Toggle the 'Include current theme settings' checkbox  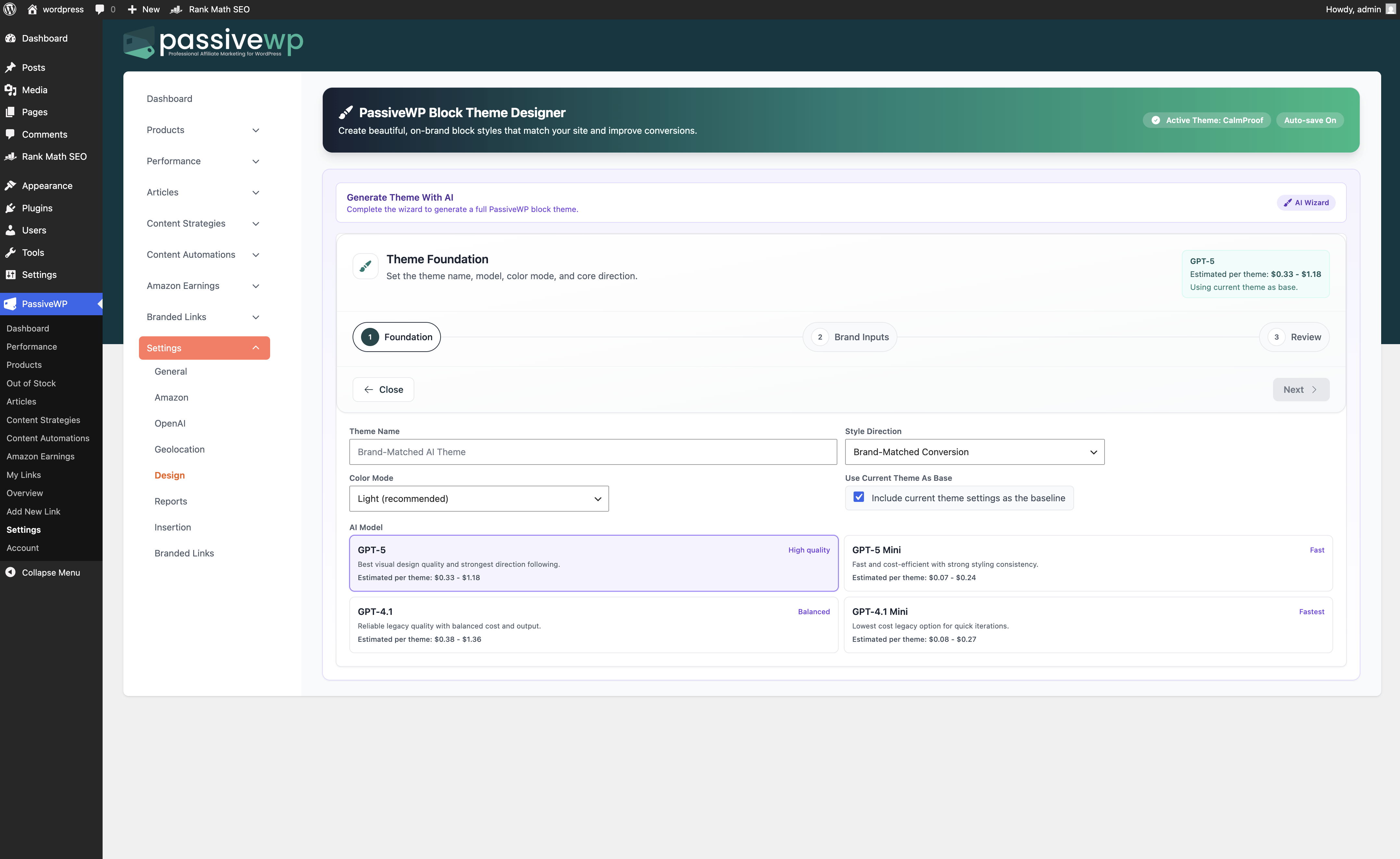pos(858,497)
